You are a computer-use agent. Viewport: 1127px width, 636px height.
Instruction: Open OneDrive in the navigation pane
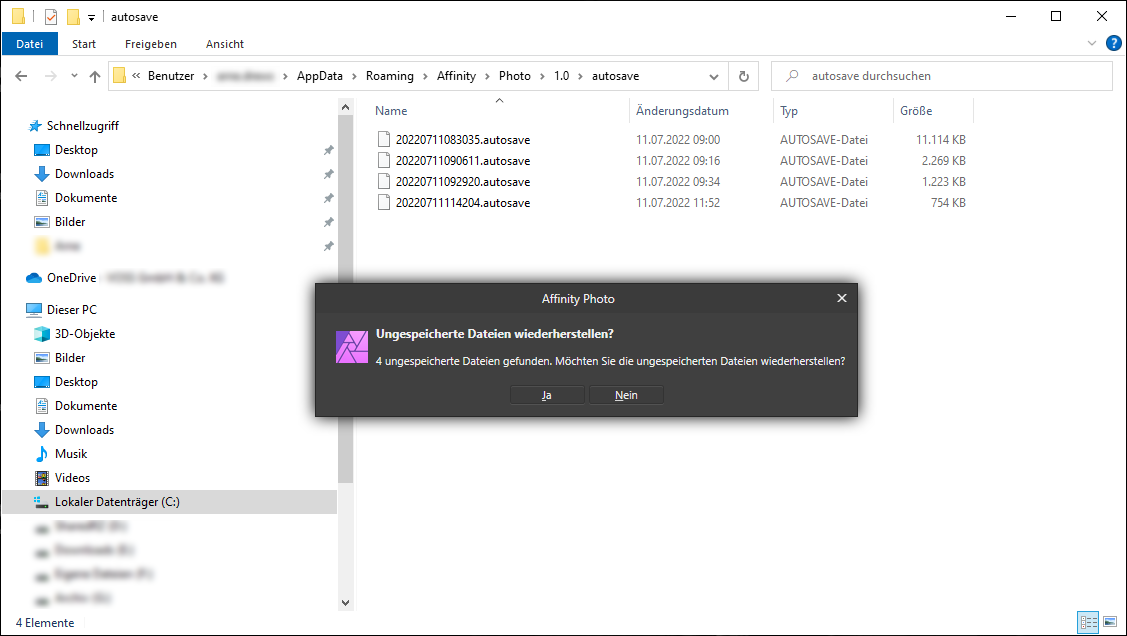coord(71,277)
